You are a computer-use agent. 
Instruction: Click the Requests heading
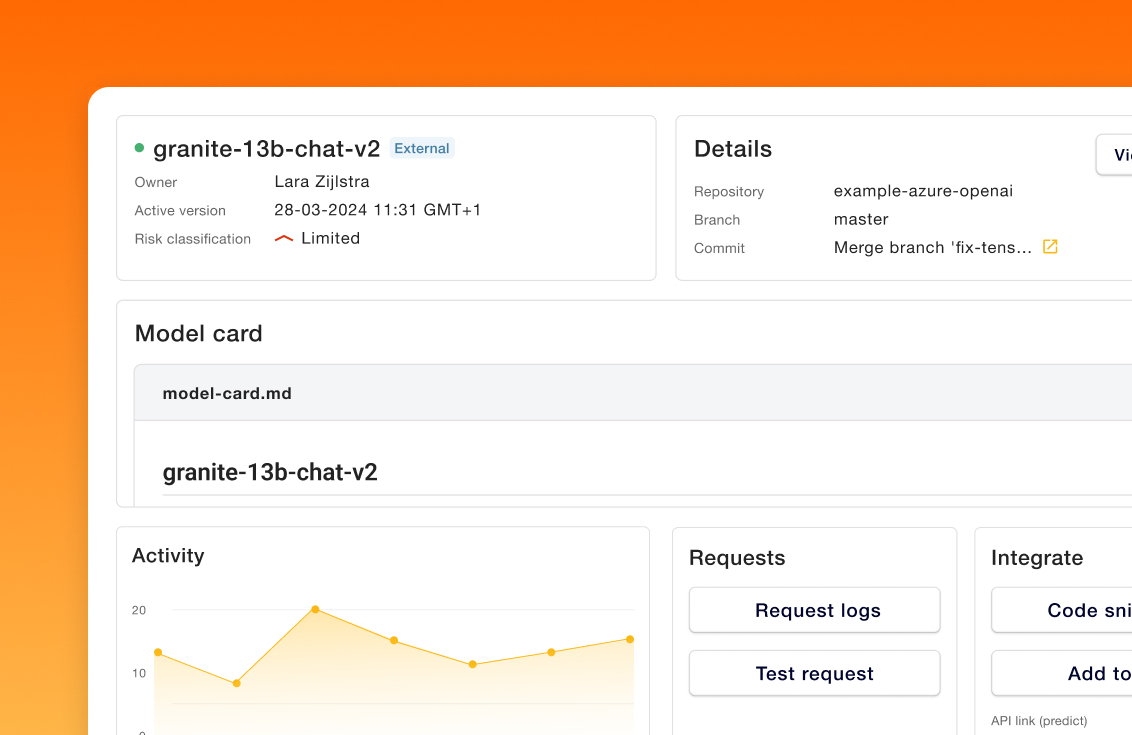pos(737,557)
